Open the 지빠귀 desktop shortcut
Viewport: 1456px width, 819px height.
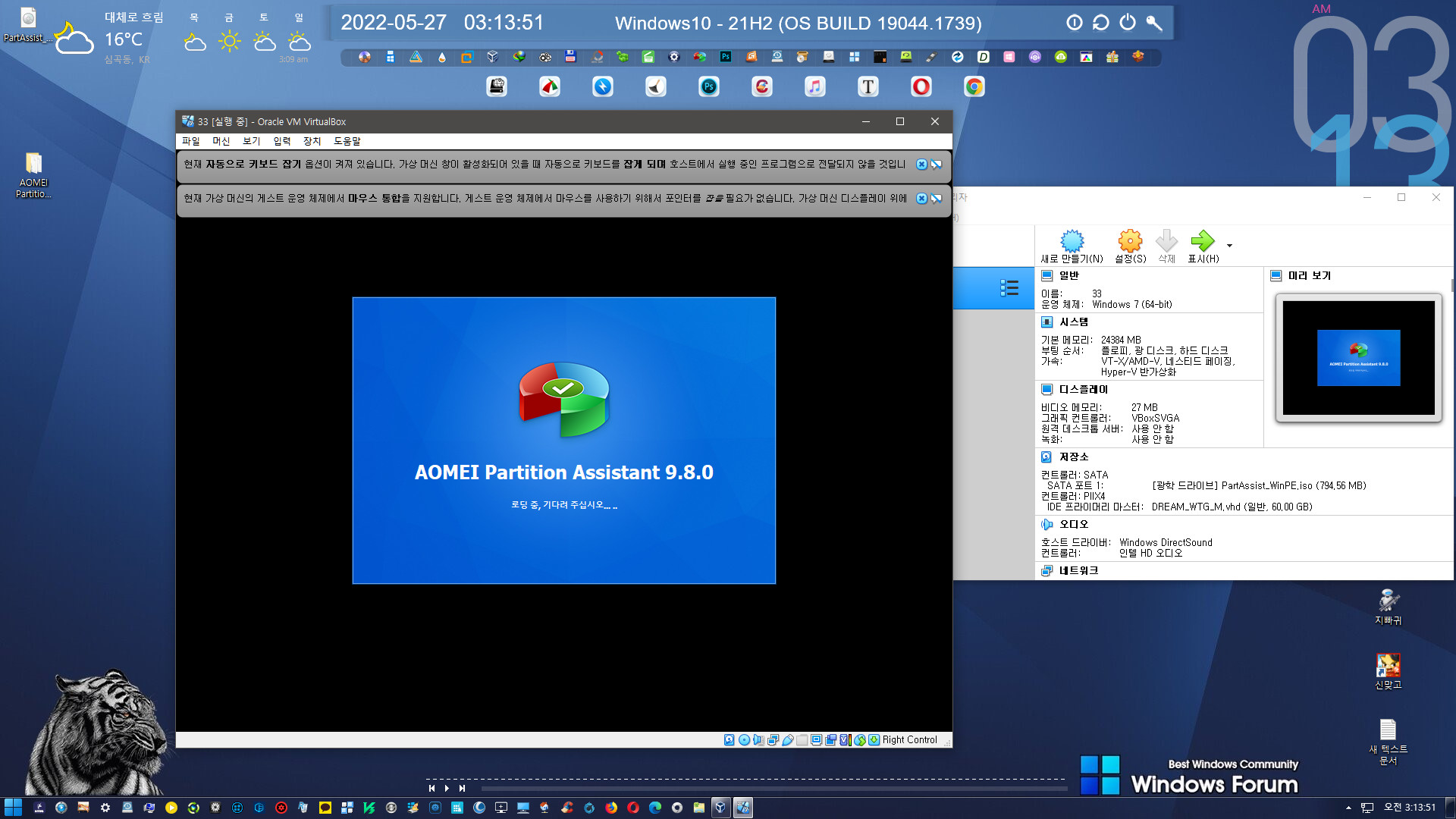pyautogui.click(x=1388, y=607)
